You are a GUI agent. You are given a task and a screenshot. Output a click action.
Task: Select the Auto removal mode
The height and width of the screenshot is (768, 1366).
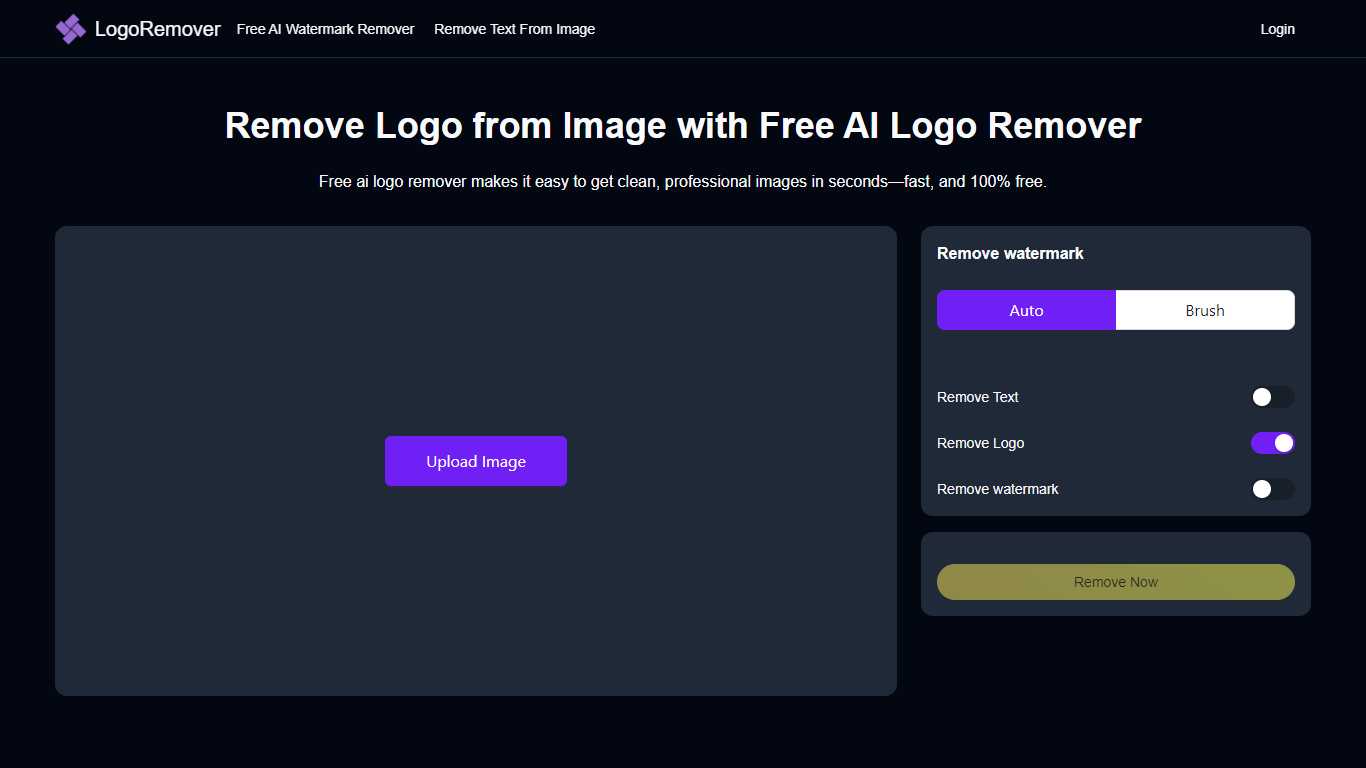click(1026, 310)
